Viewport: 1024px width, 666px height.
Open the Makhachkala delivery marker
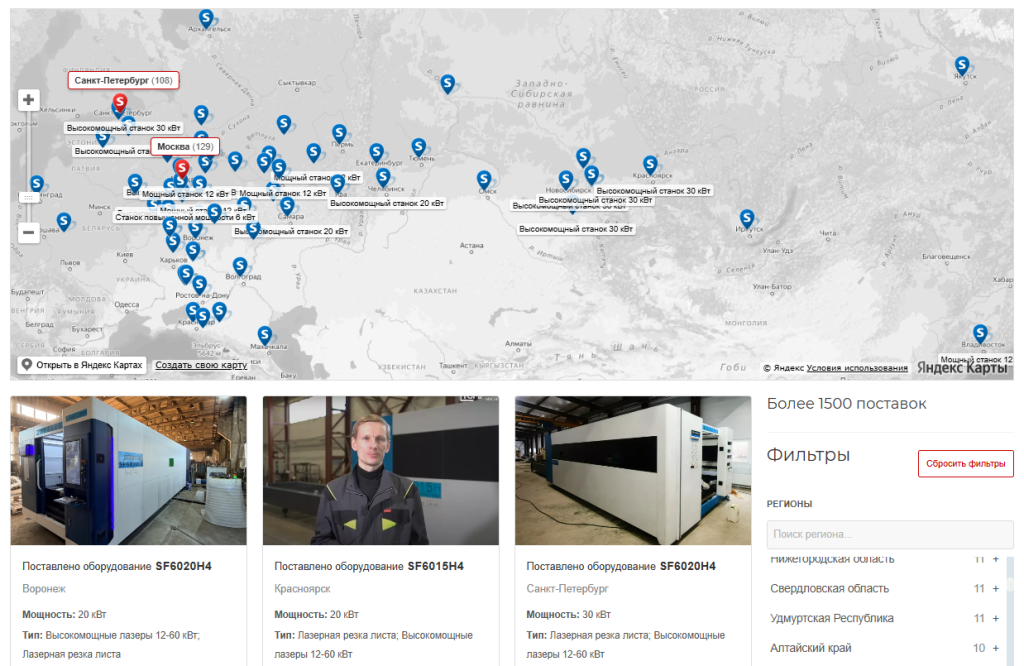click(264, 336)
